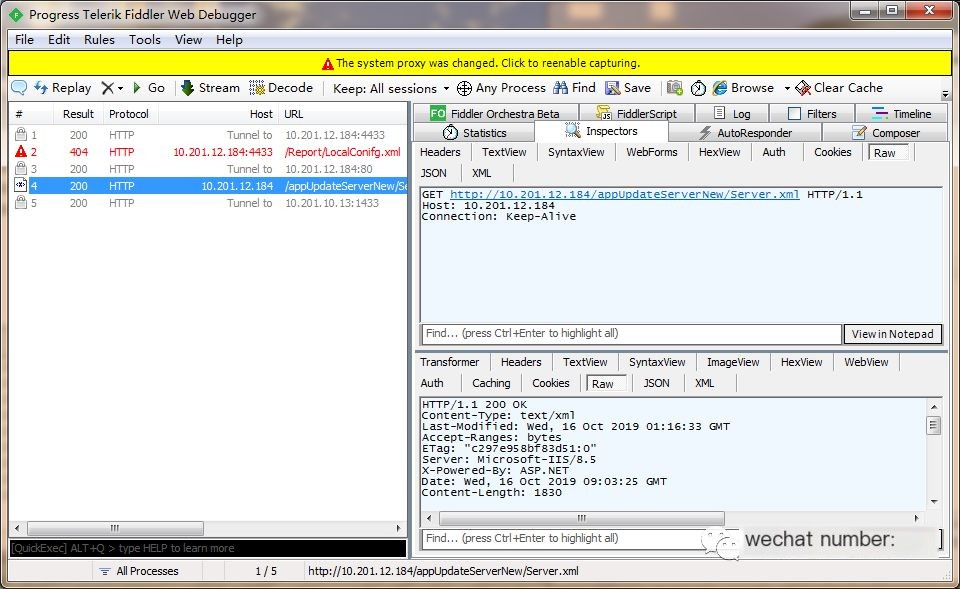
Task: Select the WebForms request inspector tab
Action: 651,152
